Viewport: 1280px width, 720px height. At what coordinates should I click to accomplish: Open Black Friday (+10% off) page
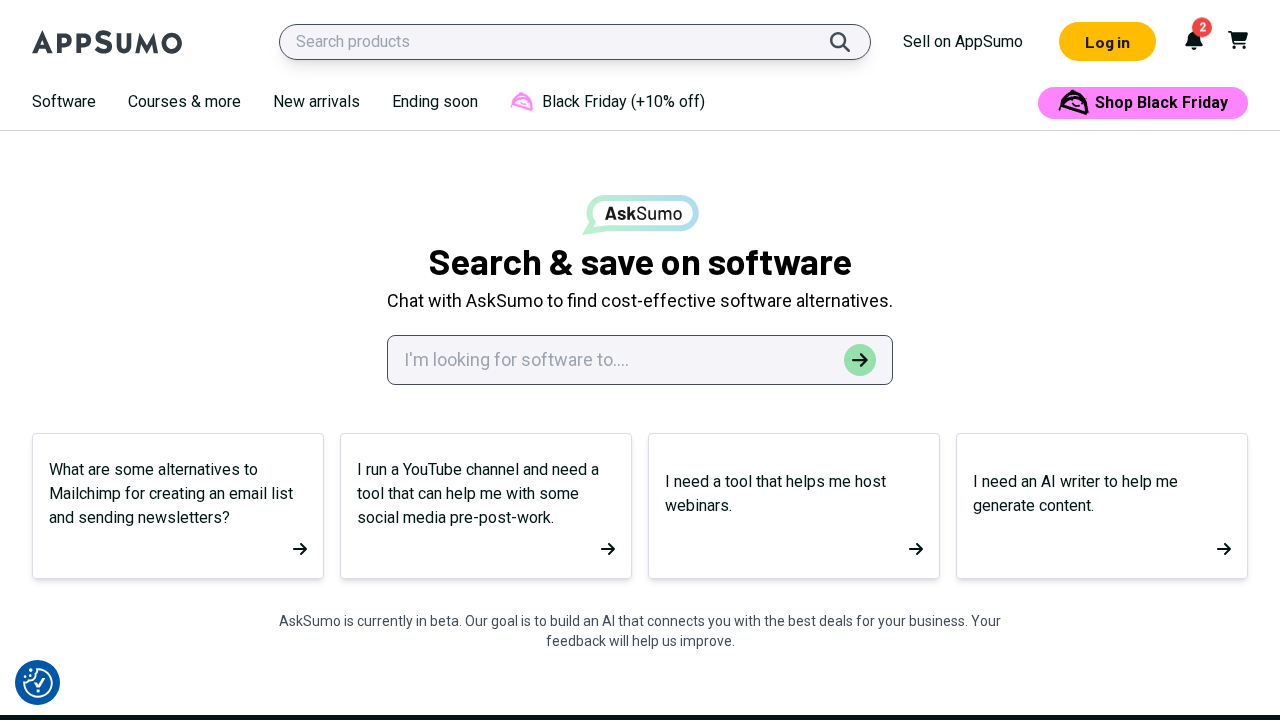point(623,101)
